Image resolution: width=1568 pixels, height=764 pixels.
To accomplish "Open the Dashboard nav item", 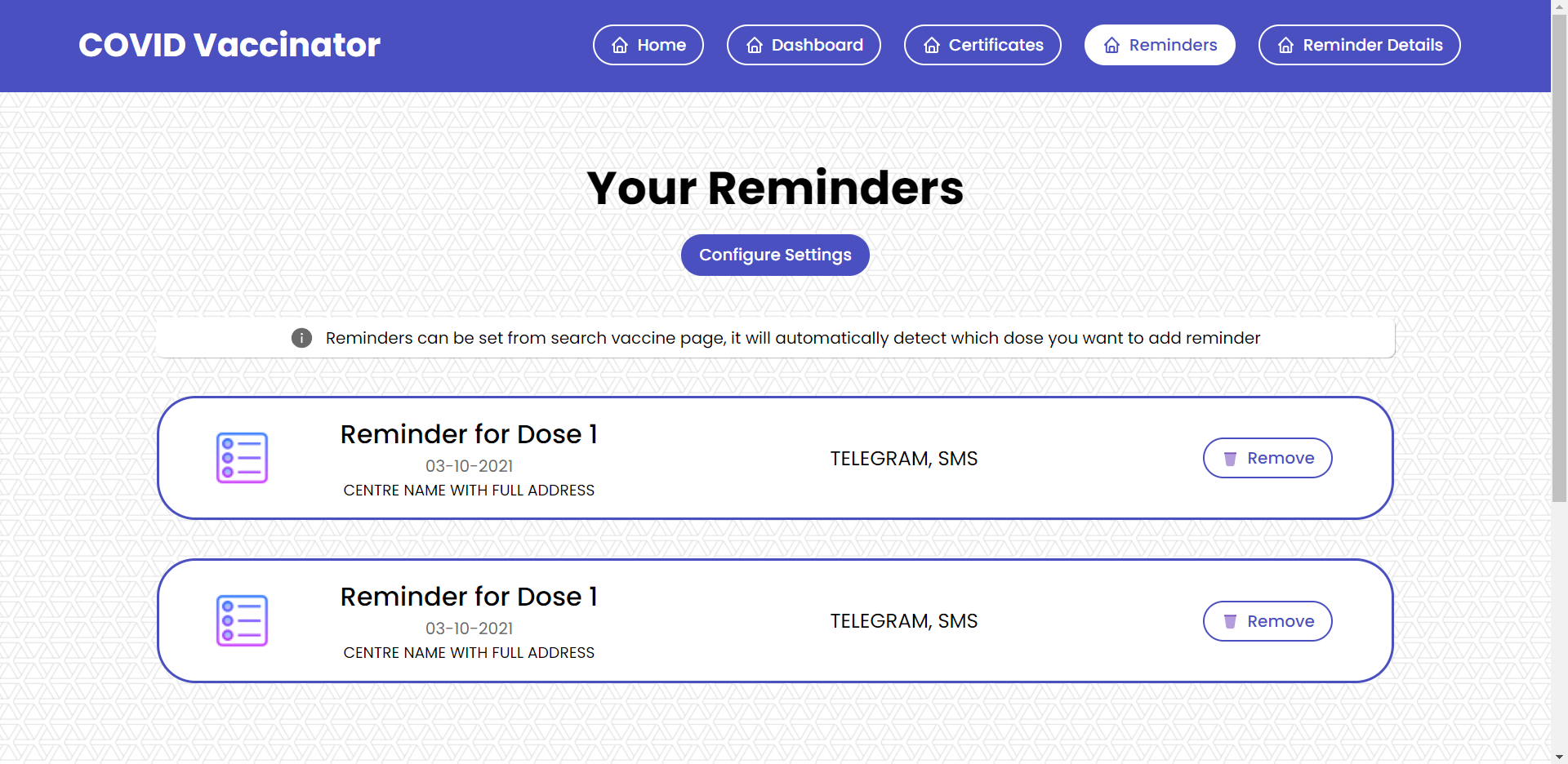I will (x=804, y=45).
